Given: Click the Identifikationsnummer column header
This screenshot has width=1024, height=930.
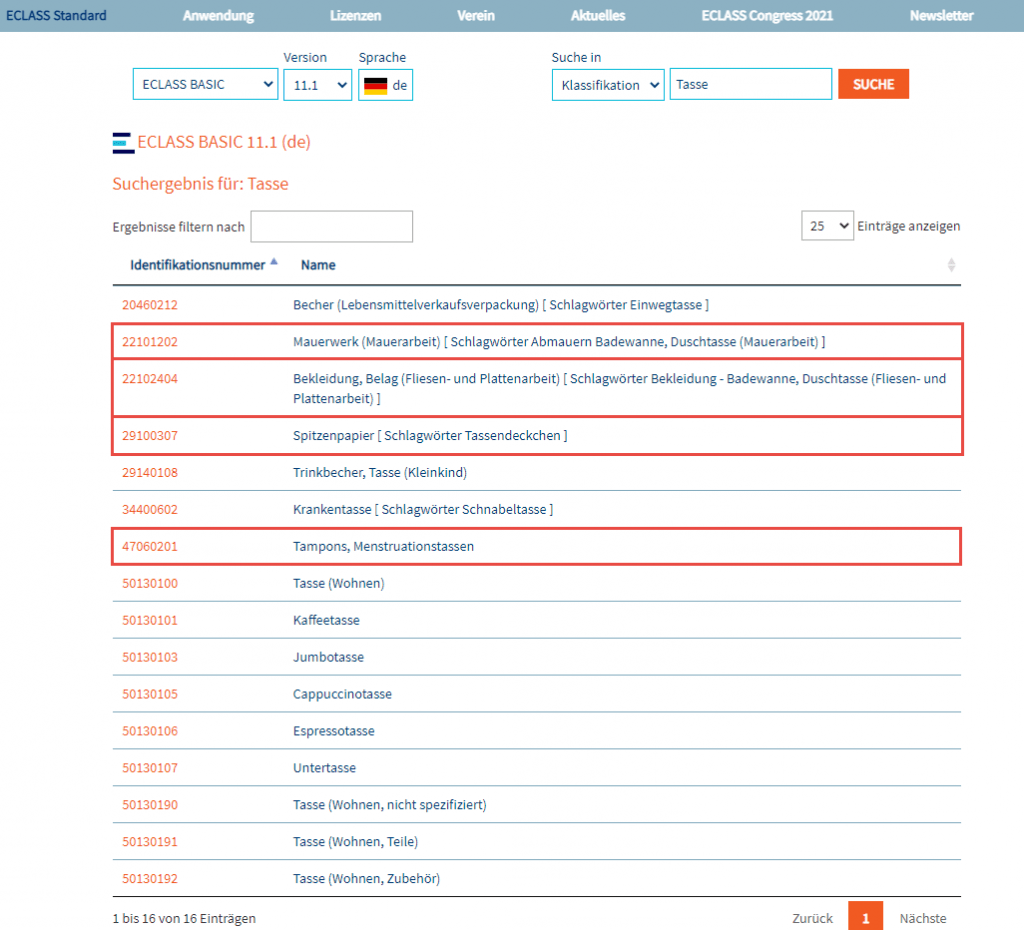Looking at the screenshot, I should (197, 265).
